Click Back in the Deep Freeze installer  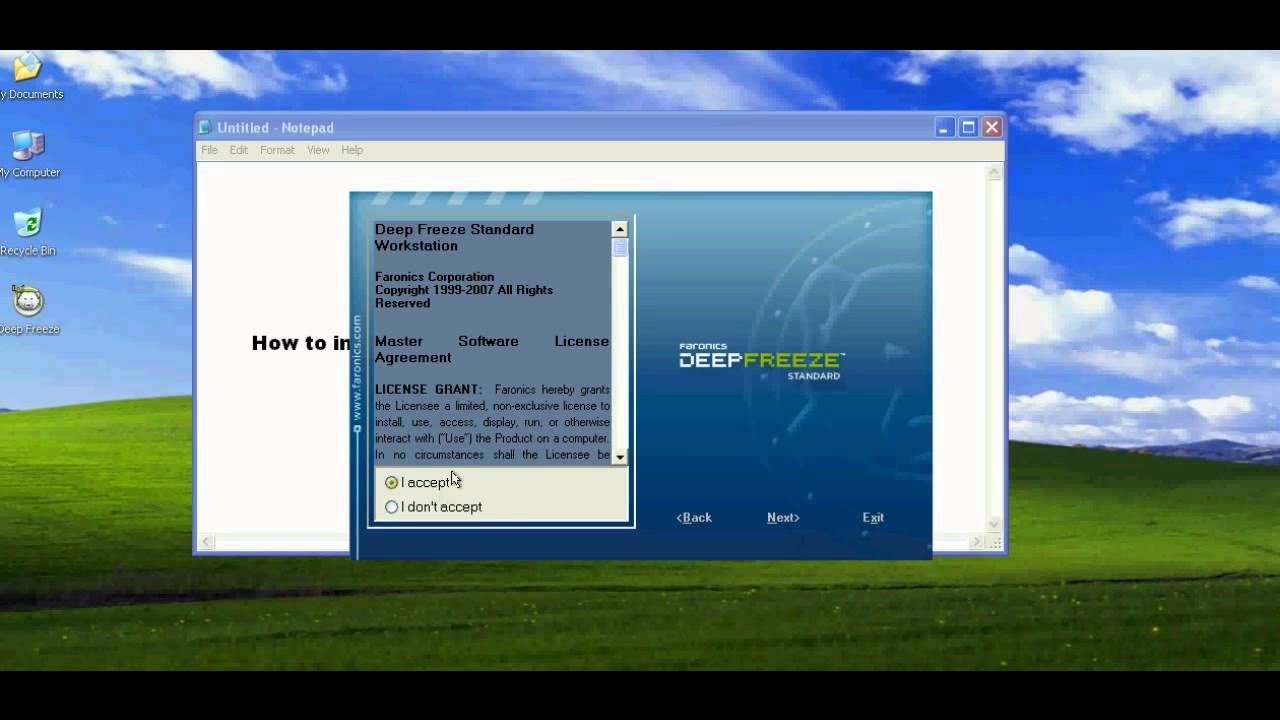(x=694, y=517)
